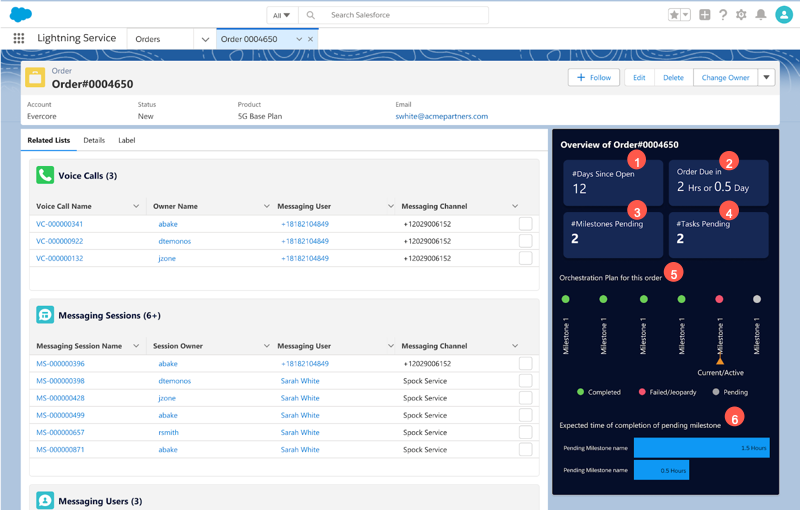The height and width of the screenshot is (510, 800).
Task: Open the user profile avatar
Action: point(784,15)
